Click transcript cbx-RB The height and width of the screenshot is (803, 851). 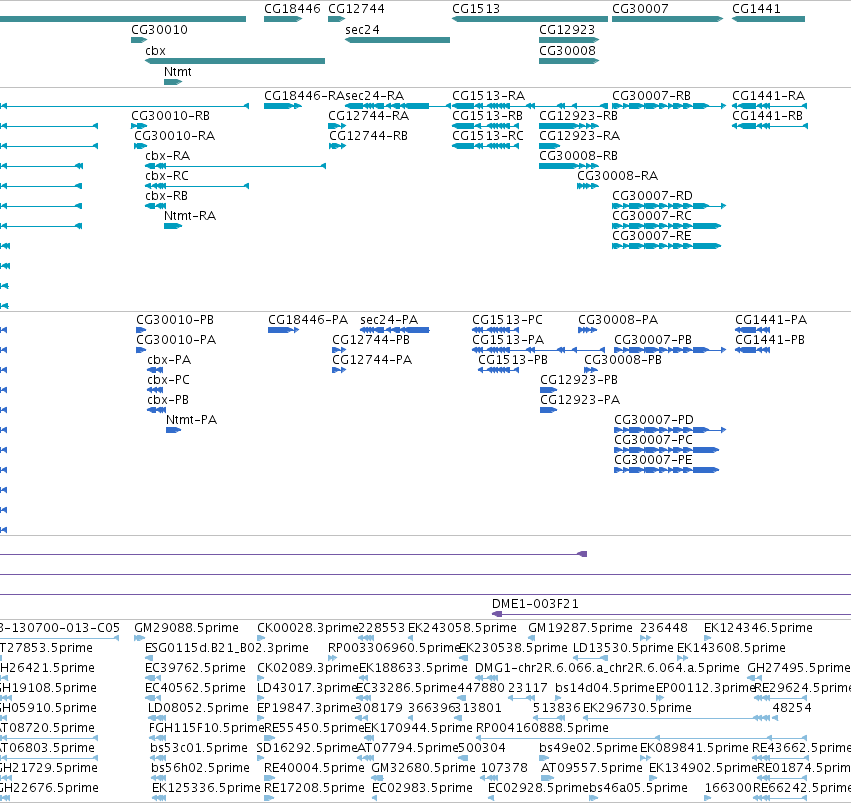[167, 196]
